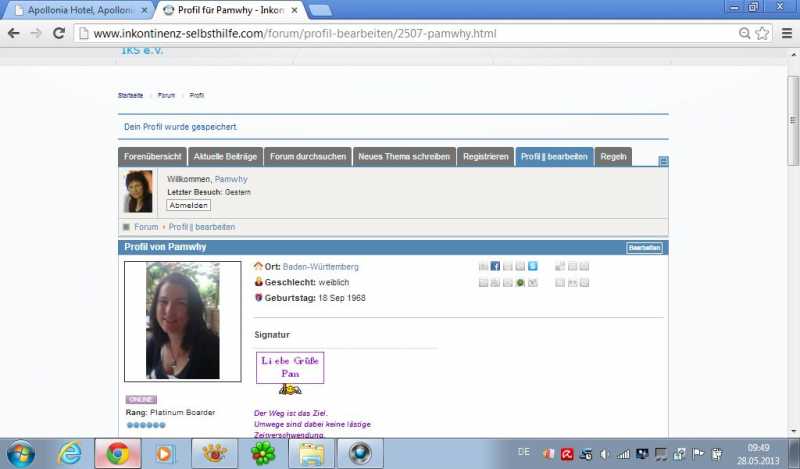Bookmark this page with the star icon
Screen dimensions: 800x469
(762, 33)
